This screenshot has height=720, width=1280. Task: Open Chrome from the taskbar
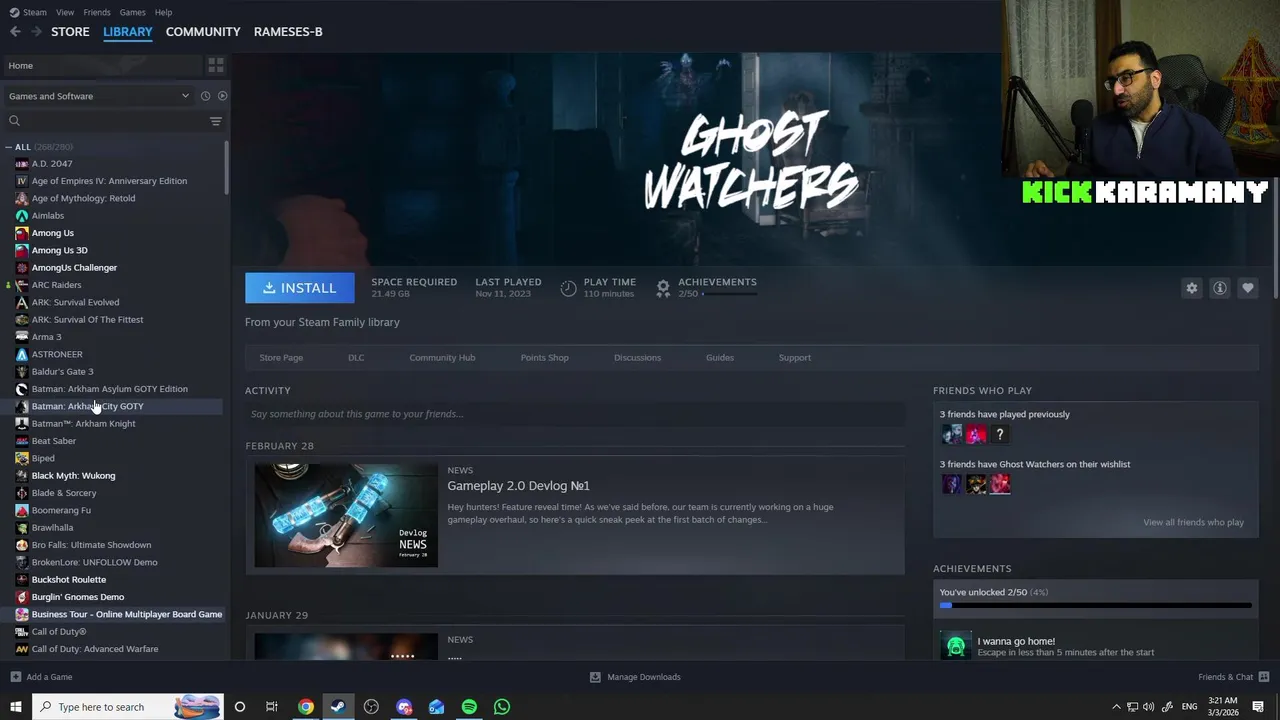point(306,707)
